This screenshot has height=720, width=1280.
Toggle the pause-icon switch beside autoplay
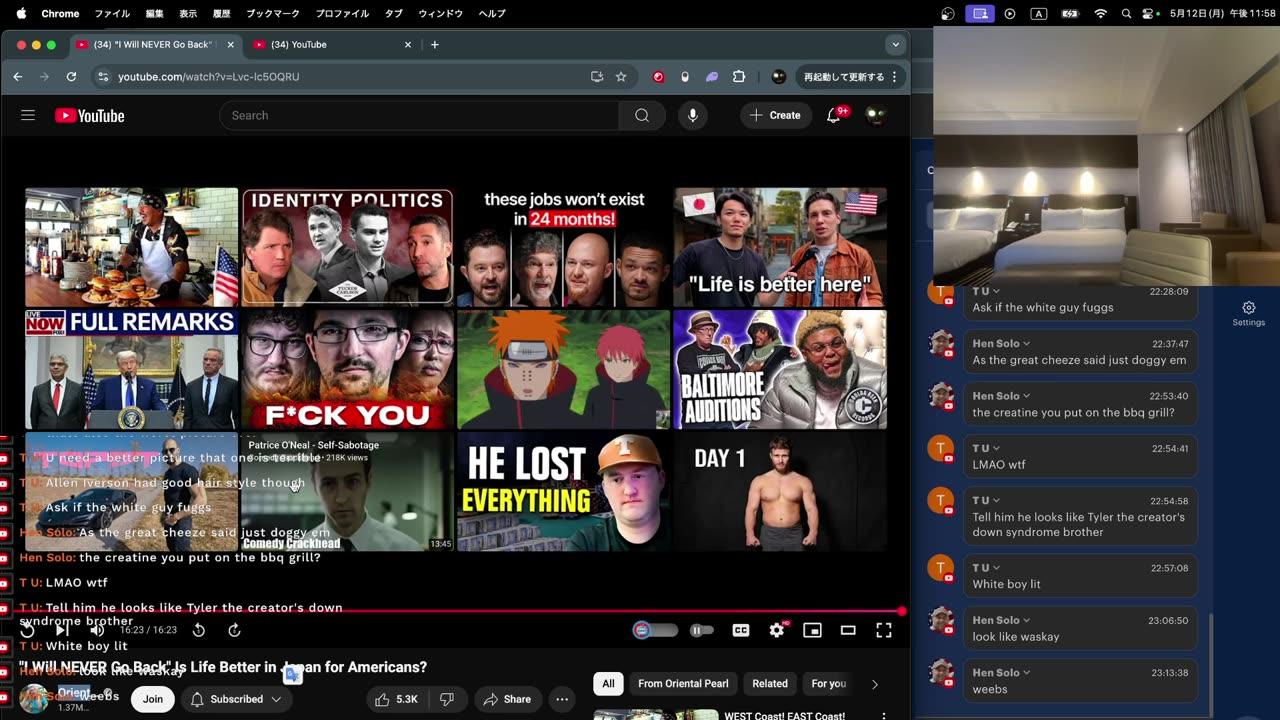click(702, 630)
